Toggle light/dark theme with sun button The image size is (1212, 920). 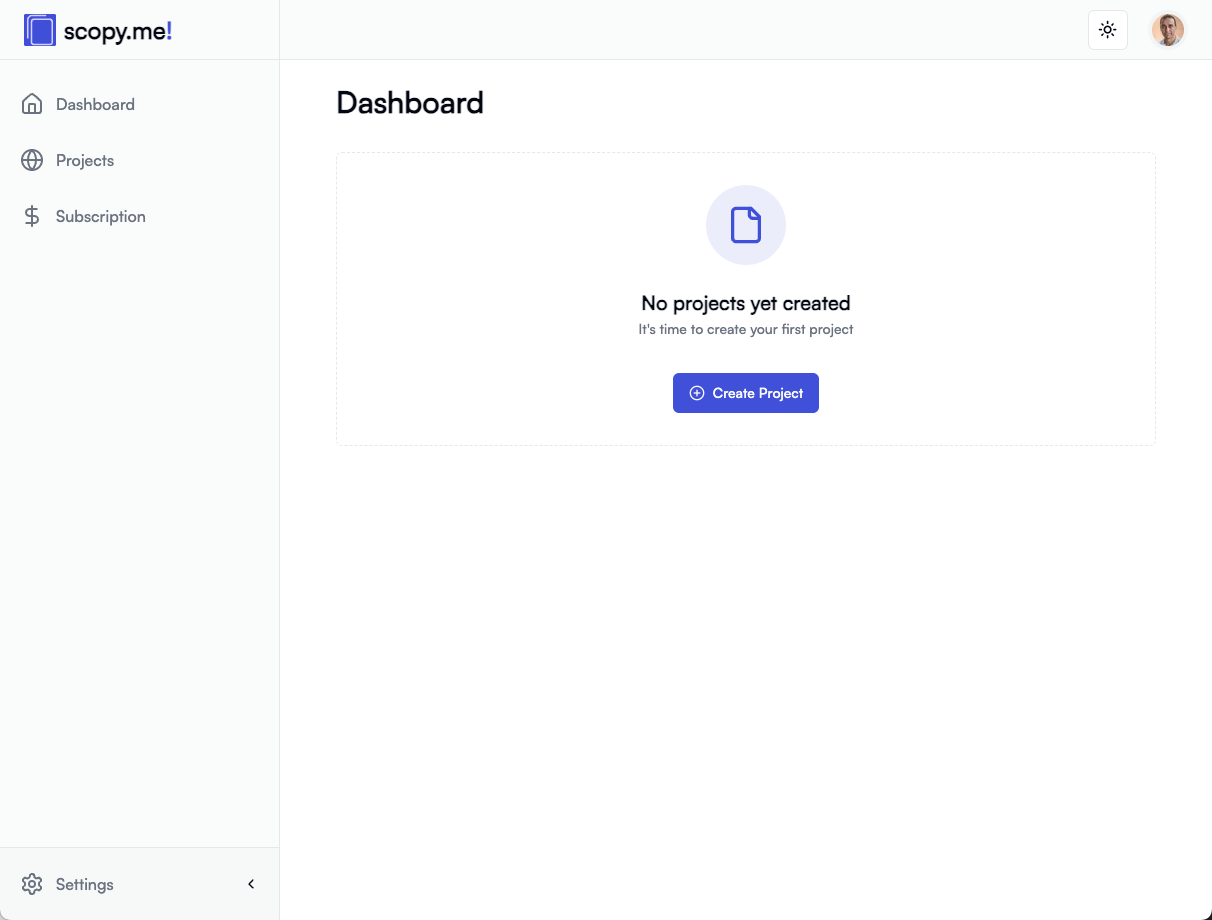point(1107,30)
